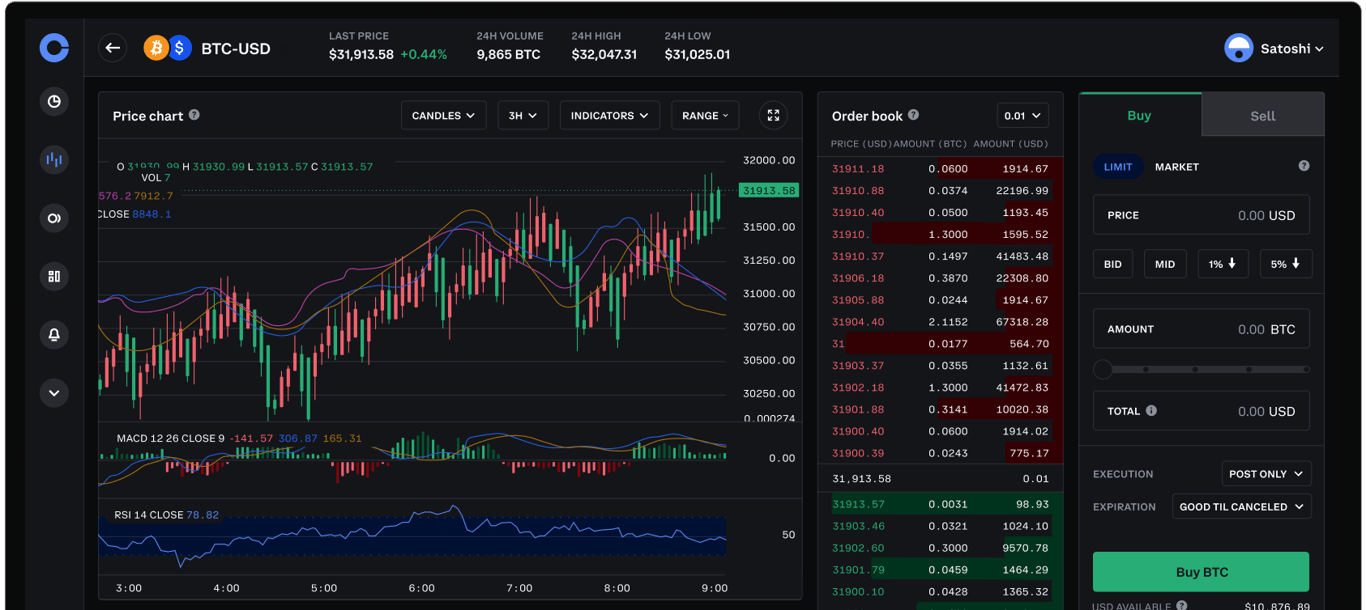Click the dashboard grid icon in the sidebar

click(54, 276)
